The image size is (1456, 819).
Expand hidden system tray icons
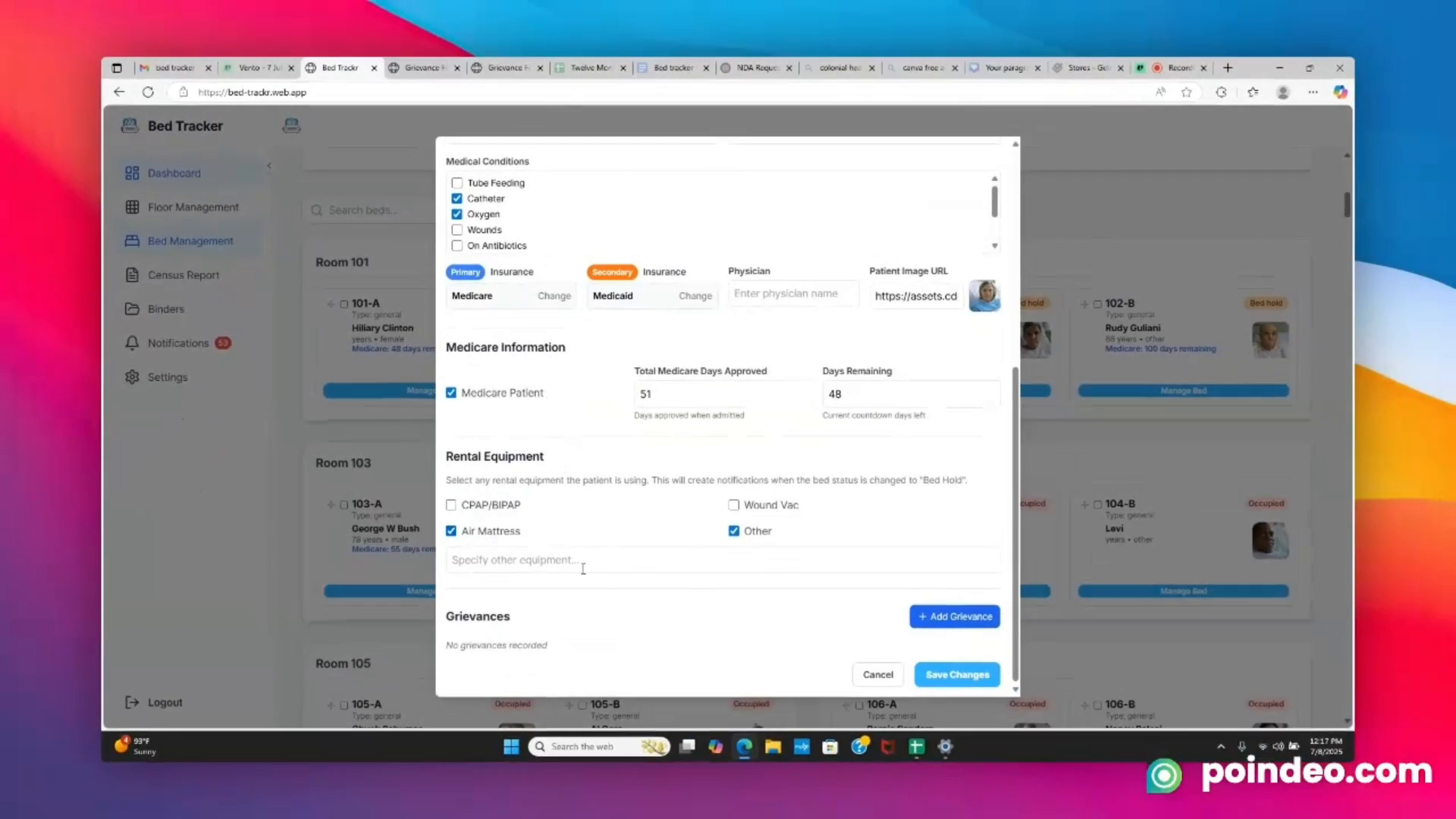(x=1221, y=746)
